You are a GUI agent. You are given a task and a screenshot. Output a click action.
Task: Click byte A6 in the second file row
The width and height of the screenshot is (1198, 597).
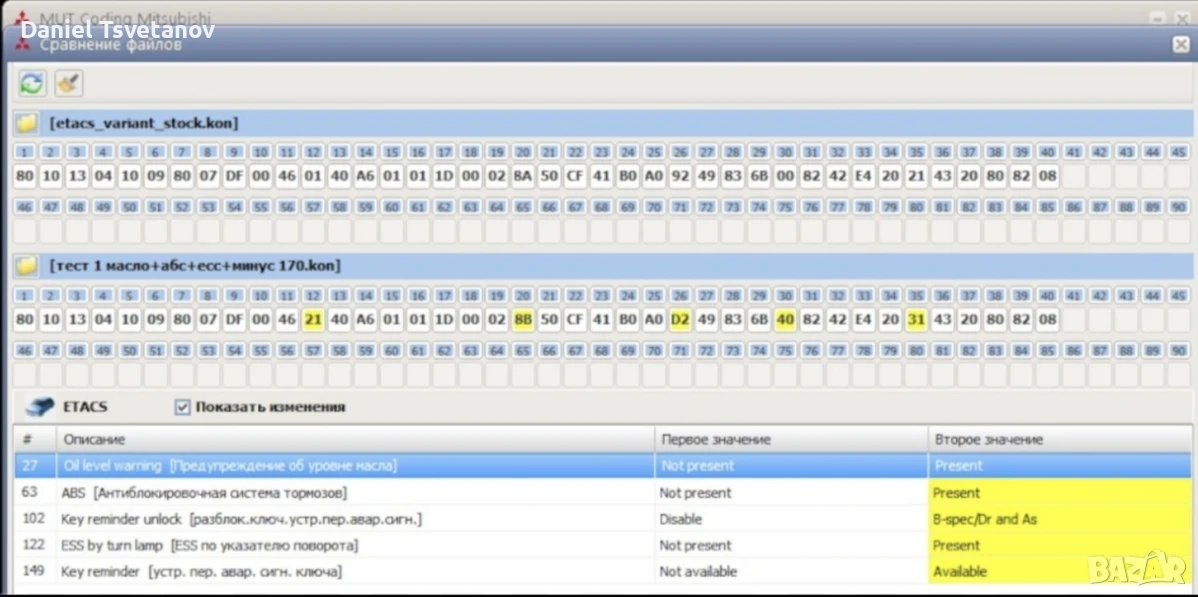click(365, 320)
